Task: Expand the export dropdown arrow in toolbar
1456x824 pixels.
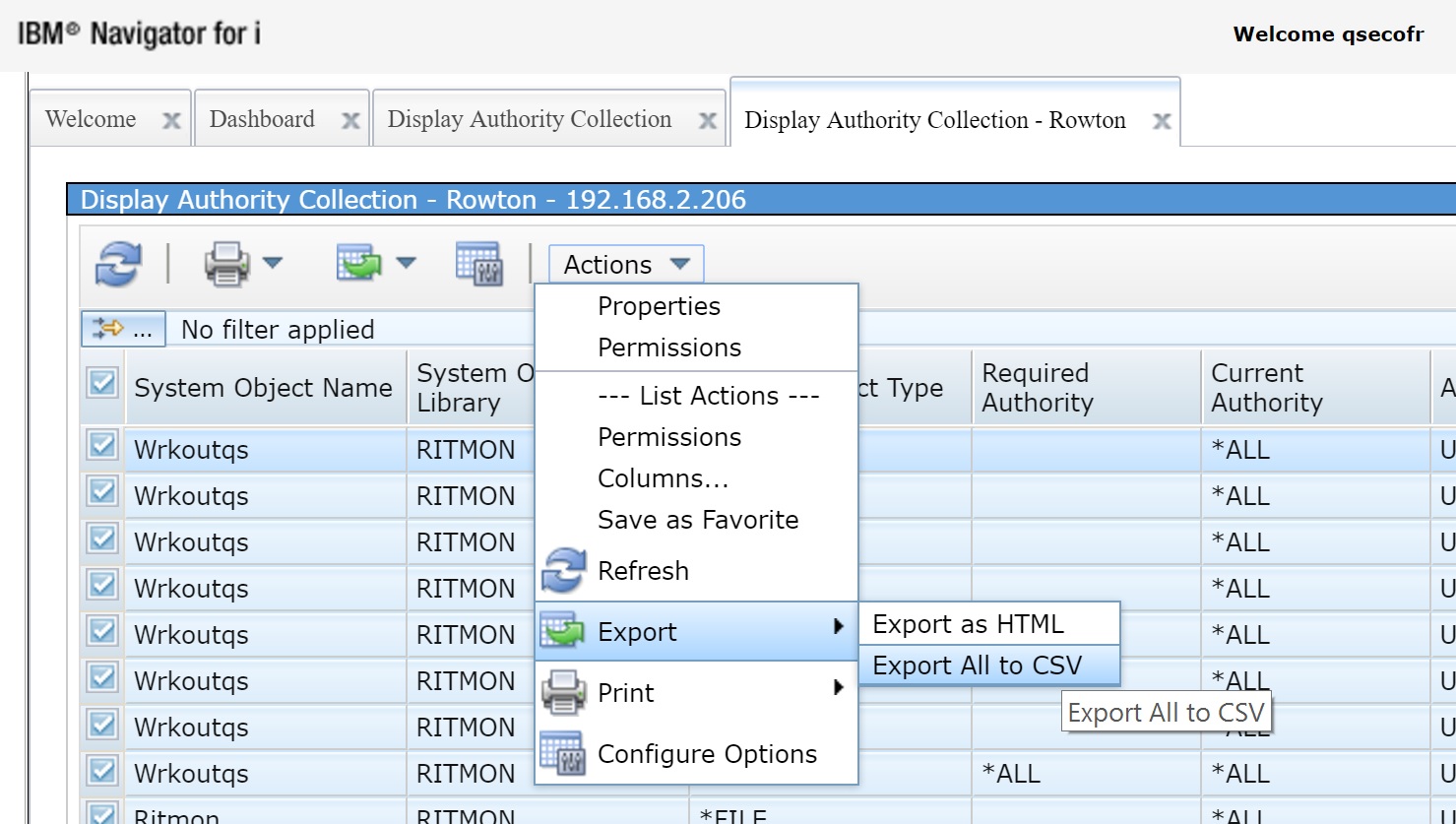Action: (x=406, y=263)
